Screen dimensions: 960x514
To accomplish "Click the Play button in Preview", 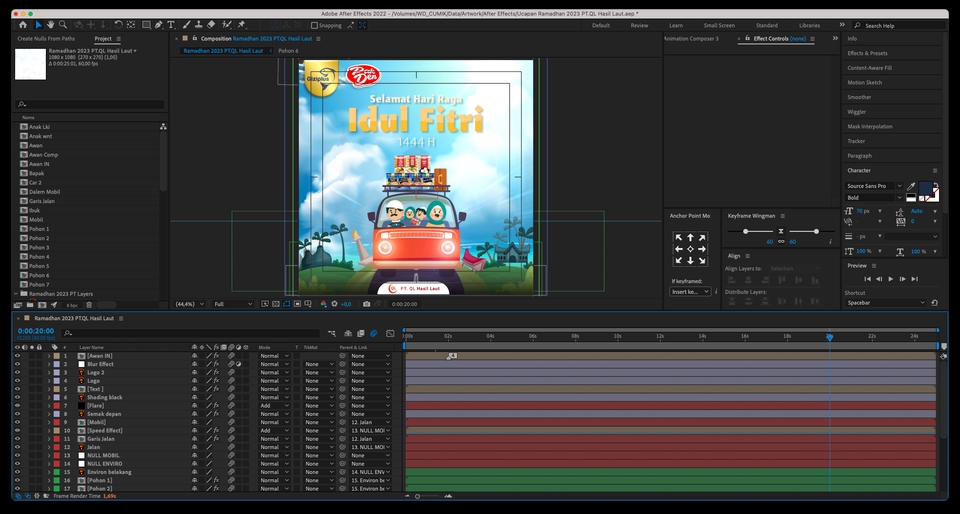I will click(891, 279).
